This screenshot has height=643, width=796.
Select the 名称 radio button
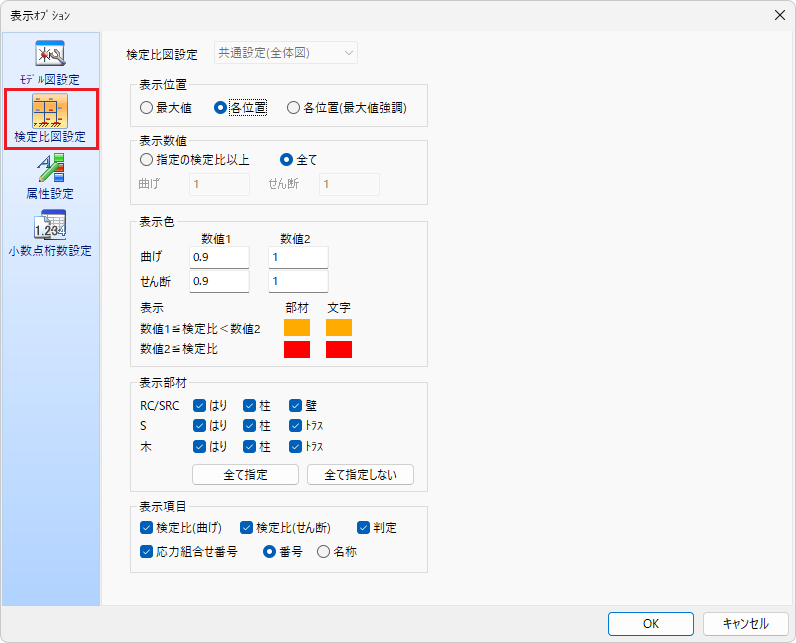coord(323,551)
